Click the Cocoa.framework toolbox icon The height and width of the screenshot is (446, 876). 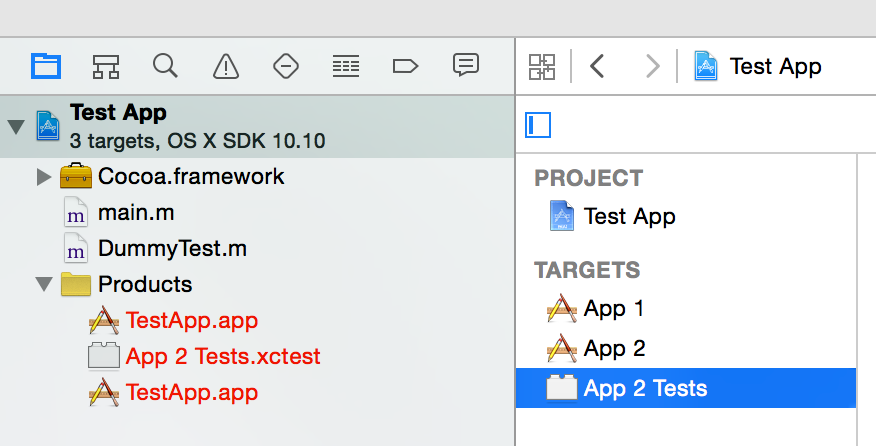76,176
